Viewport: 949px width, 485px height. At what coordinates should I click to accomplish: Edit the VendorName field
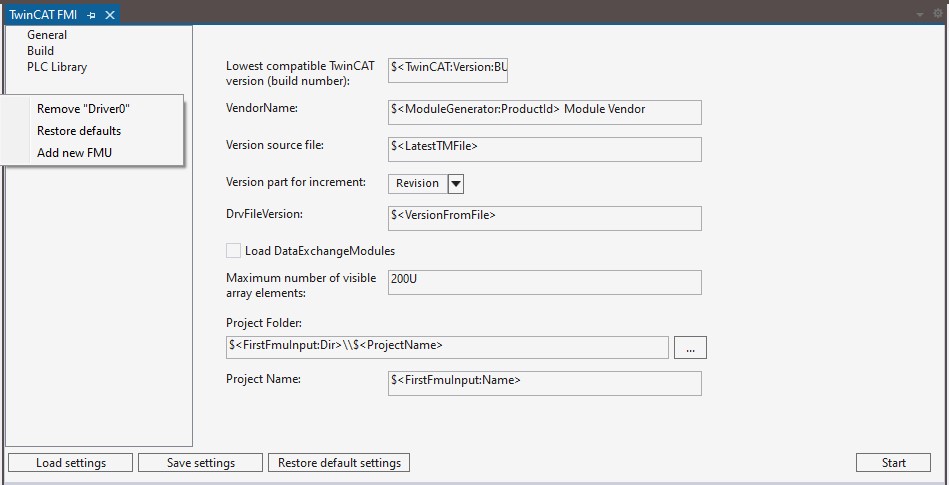tap(545, 113)
